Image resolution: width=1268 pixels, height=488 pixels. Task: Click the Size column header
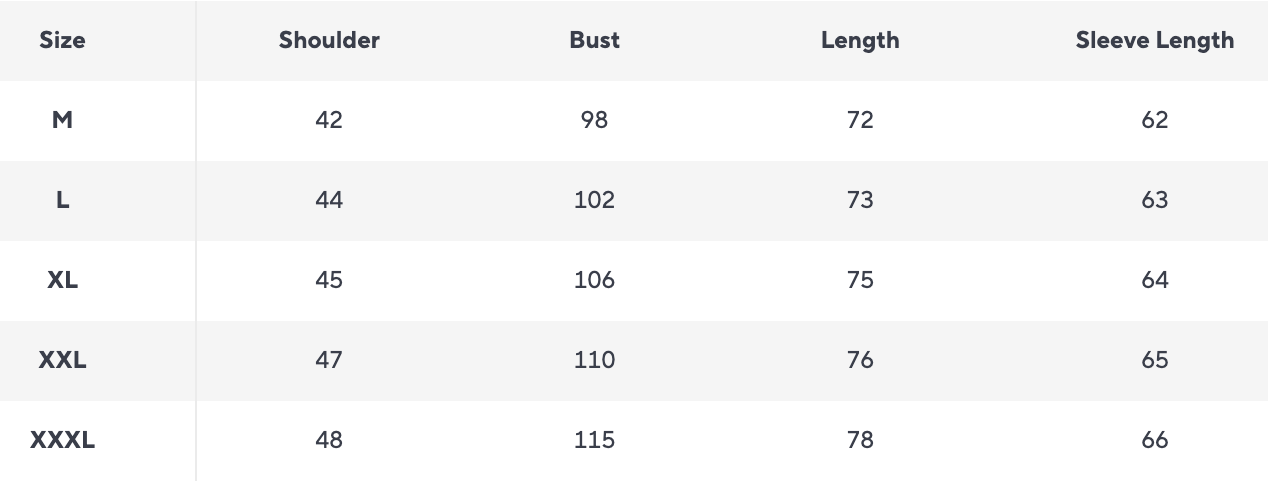[62, 41]
